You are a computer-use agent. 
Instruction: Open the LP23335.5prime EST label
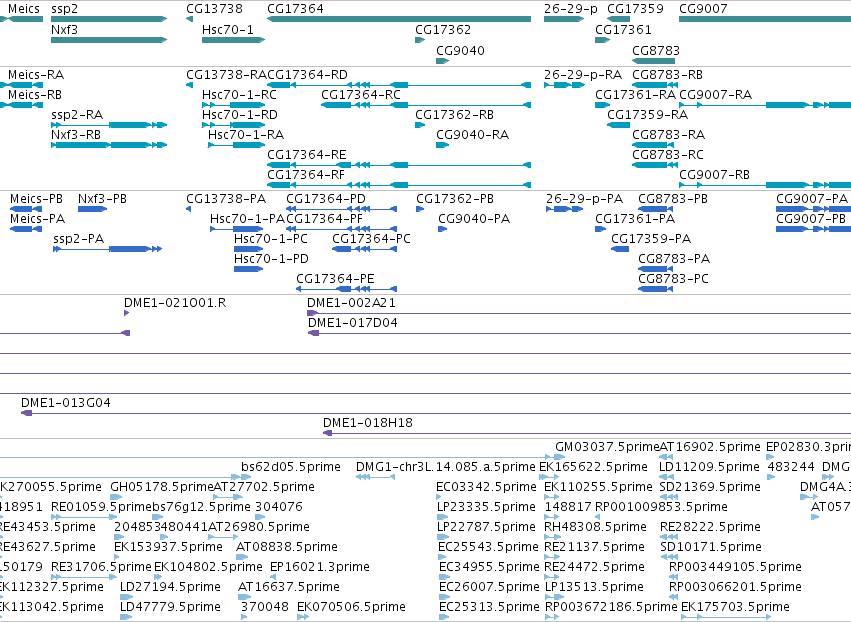tap(486, 507)
